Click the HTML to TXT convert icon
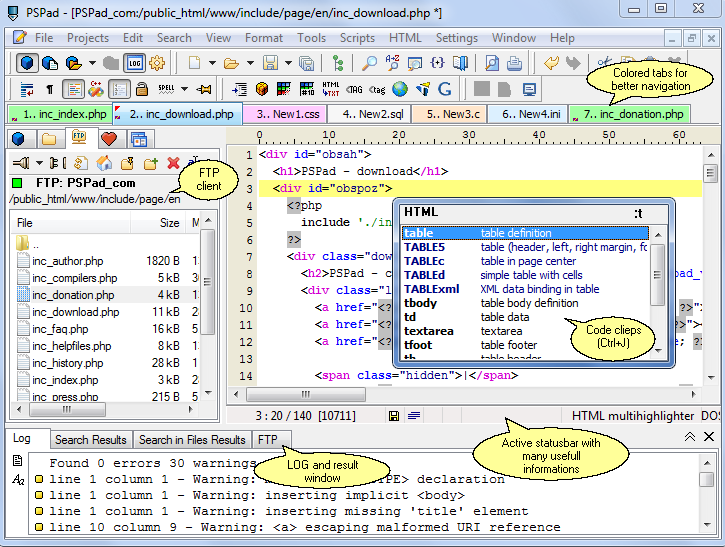 (x=331, y=89)
